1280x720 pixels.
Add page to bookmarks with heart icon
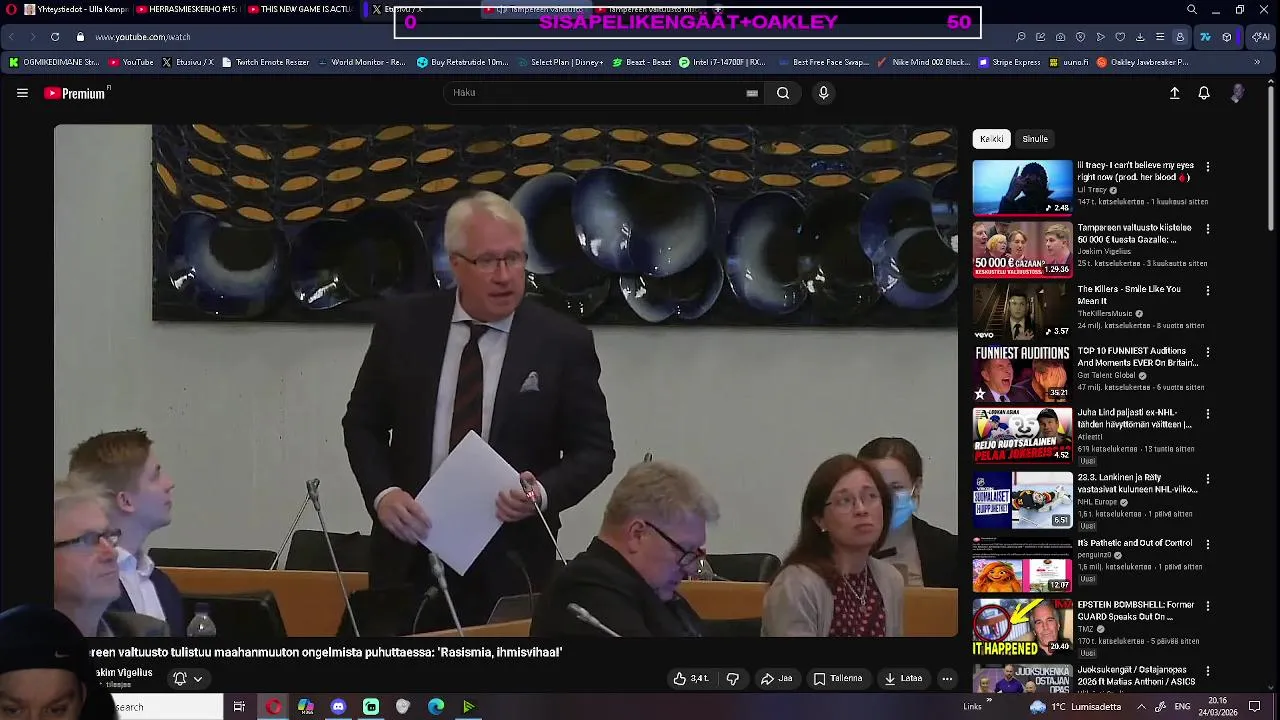[1120, 37]
